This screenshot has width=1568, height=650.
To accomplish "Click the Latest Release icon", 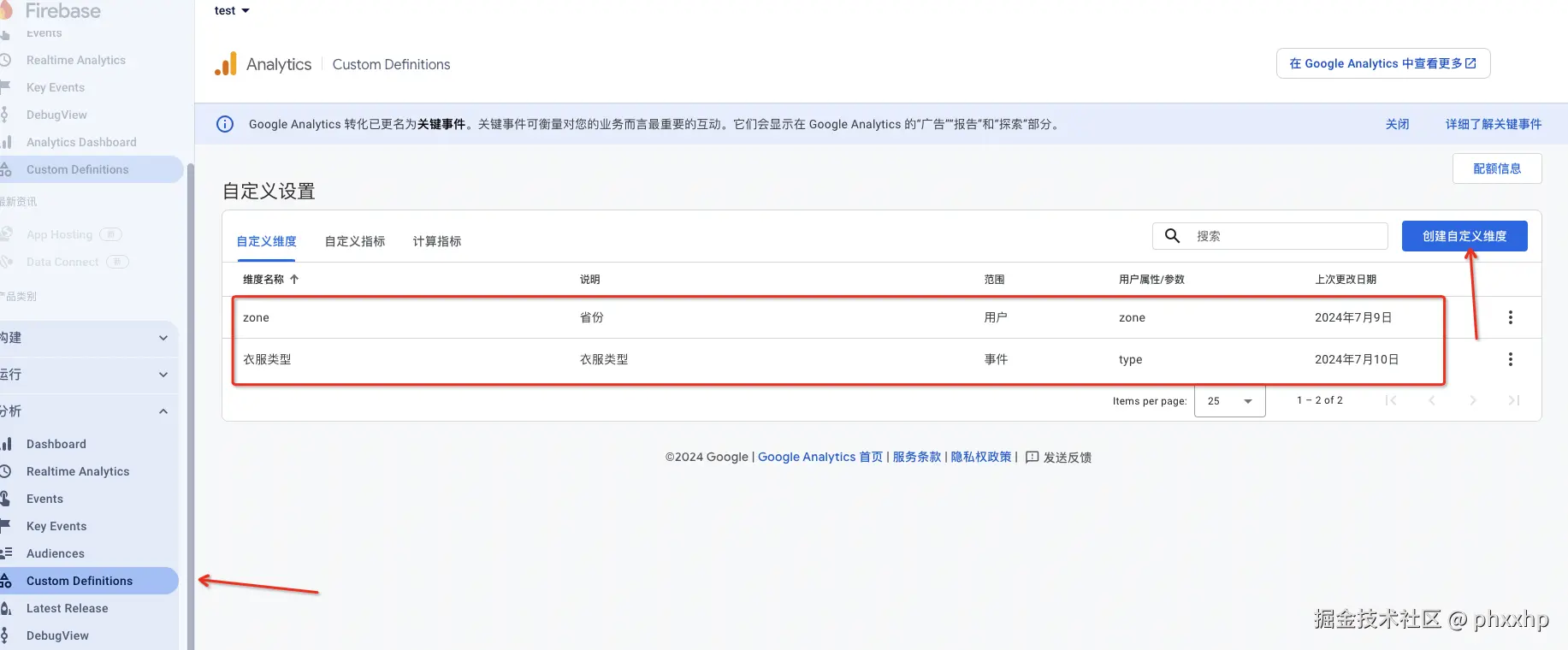I will [x=5, y=608].
